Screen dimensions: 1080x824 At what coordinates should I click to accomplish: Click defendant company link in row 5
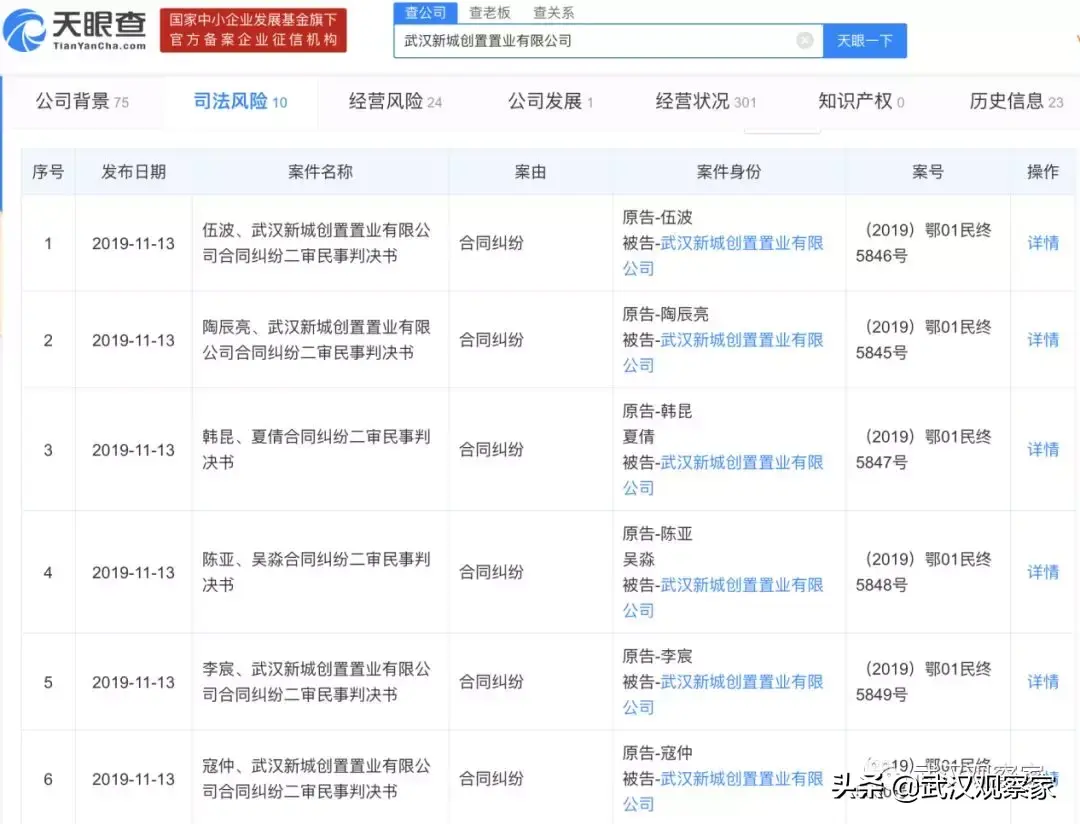click(x=723, y=694)
